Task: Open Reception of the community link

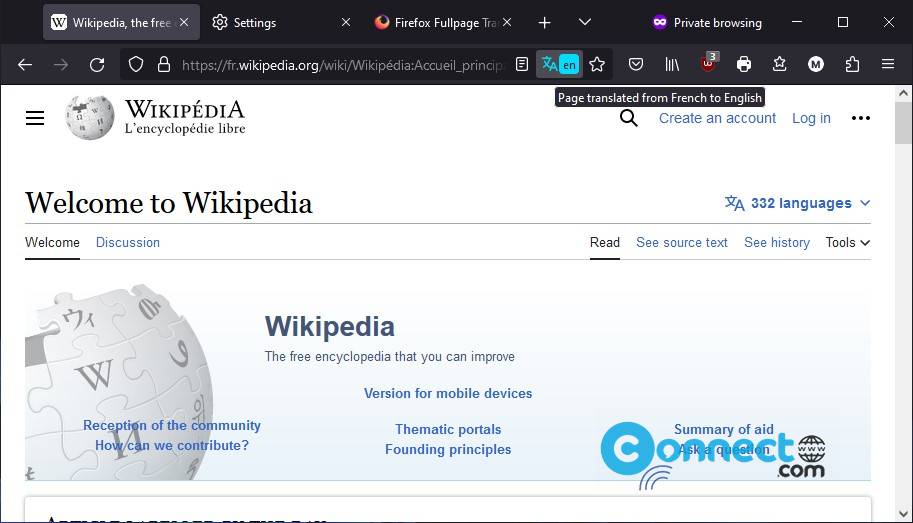Action: click(172, 426)
